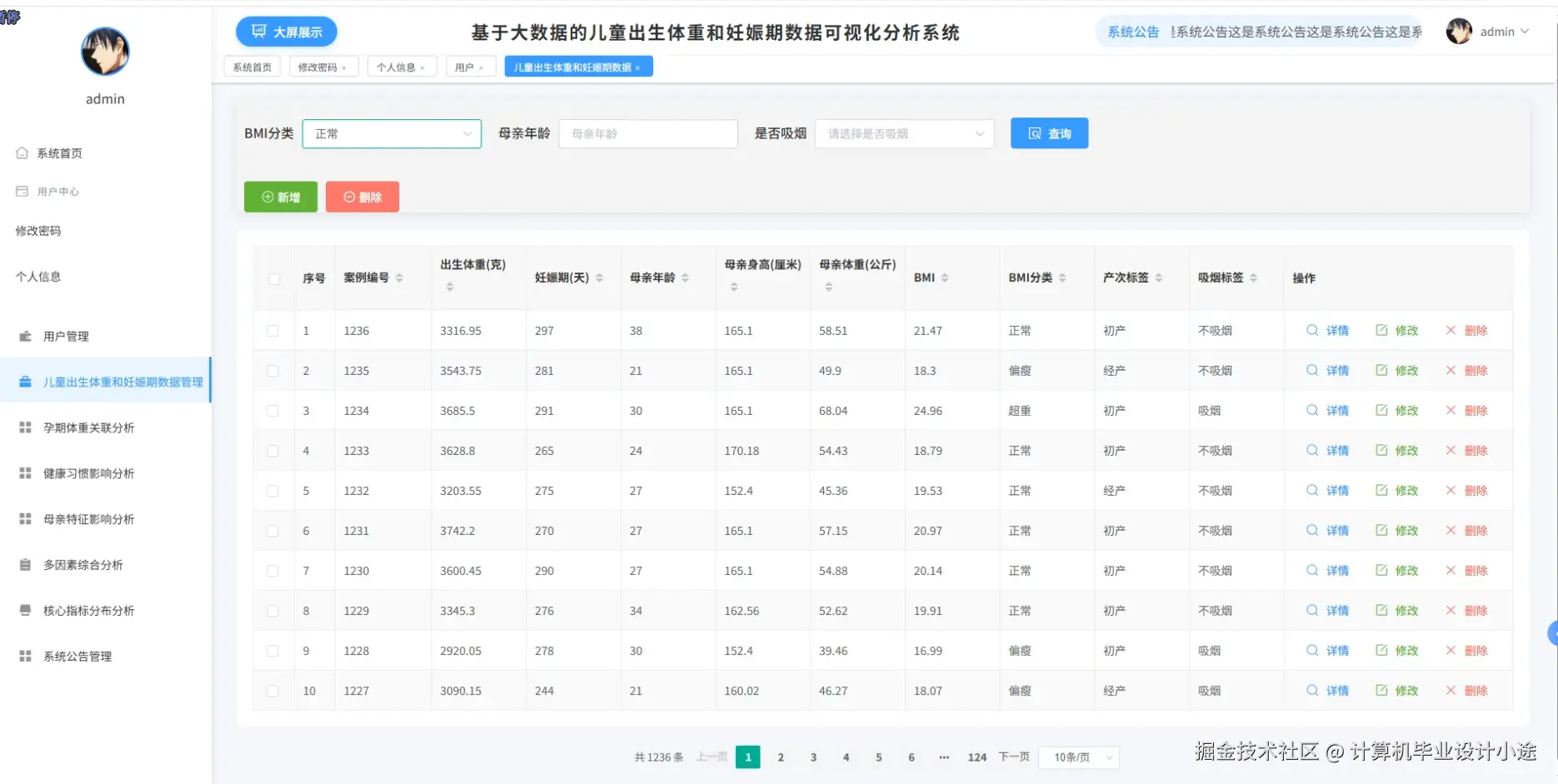Open the 用户管理 section

click(65, 336)
